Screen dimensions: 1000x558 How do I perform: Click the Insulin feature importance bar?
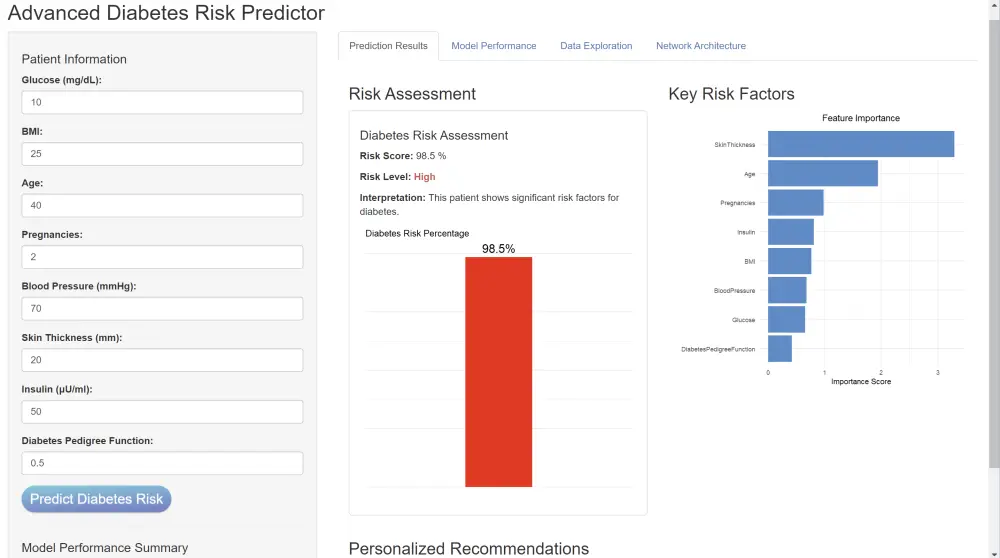790,232
